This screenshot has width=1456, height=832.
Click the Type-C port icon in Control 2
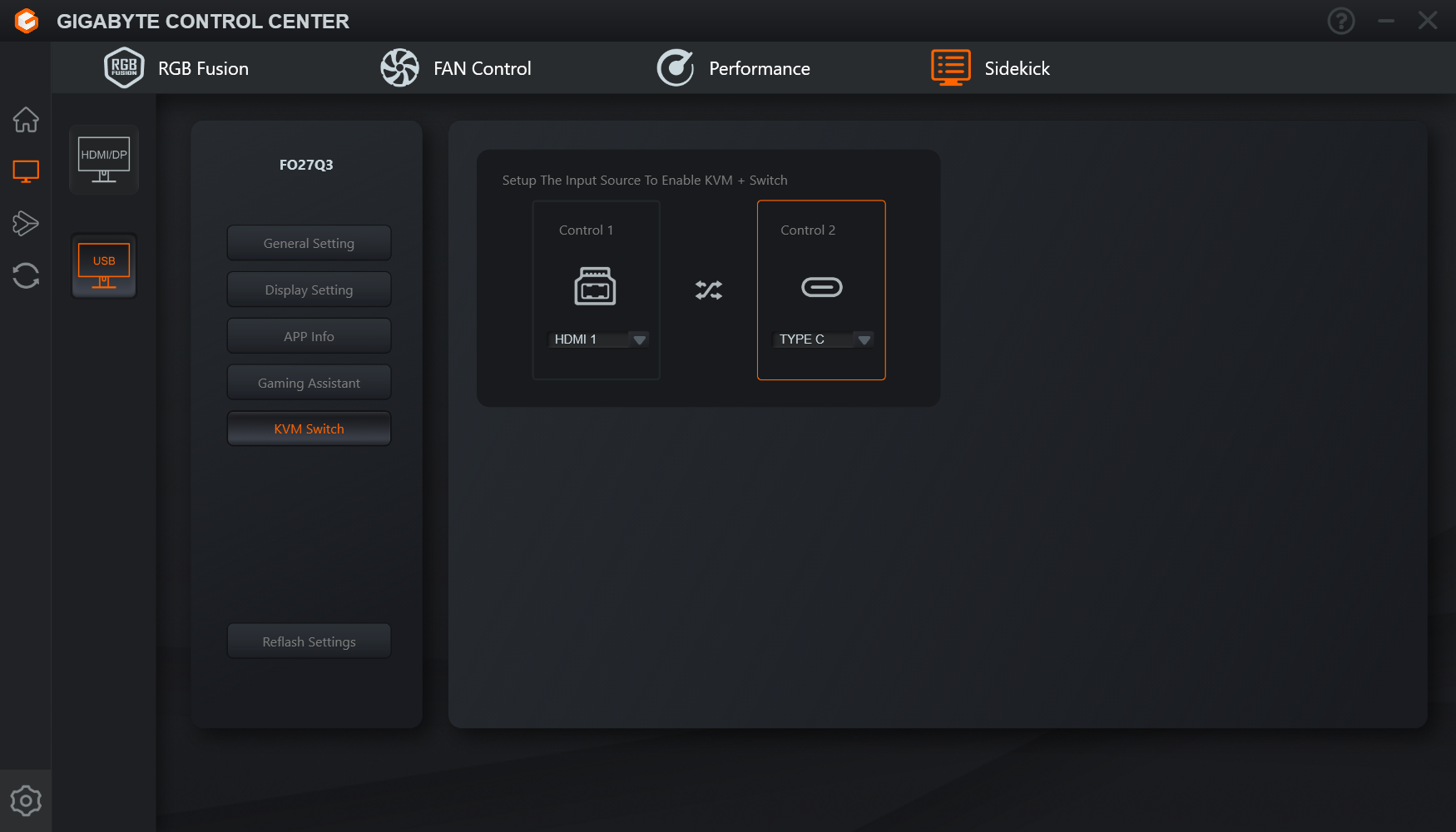(821, 287)
